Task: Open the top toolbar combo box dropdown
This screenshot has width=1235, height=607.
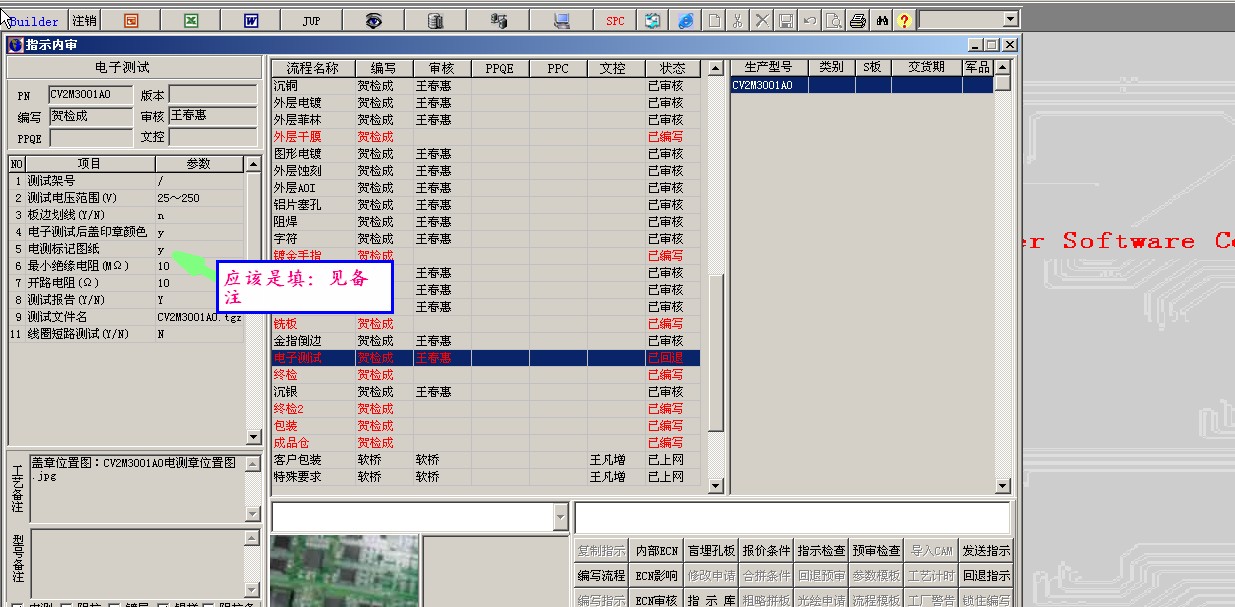Action: pos(1010,19)
